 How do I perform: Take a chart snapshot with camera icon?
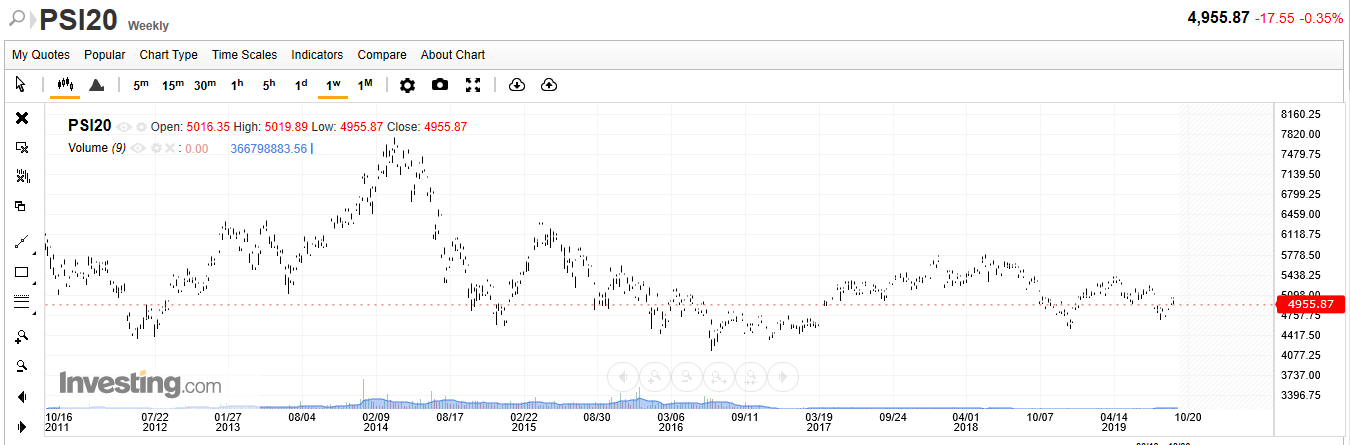(440, 85)
